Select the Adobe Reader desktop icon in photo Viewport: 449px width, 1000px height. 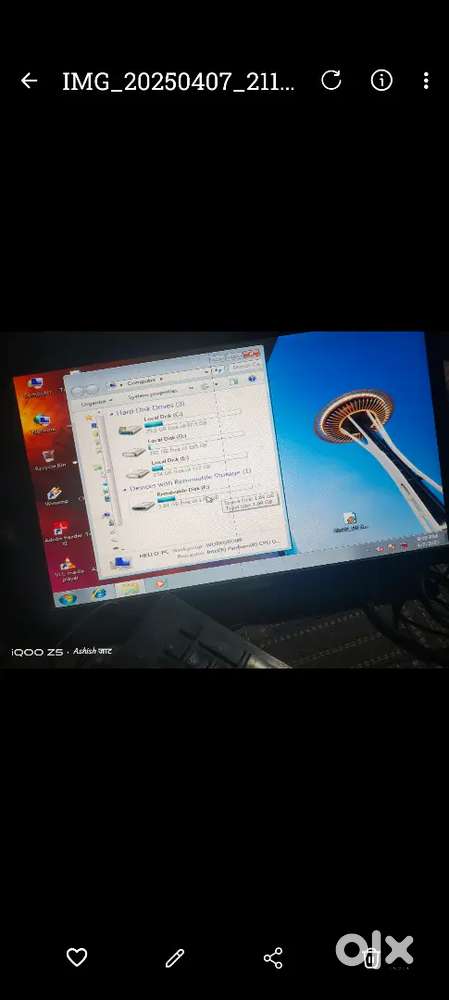pos(61,533)
